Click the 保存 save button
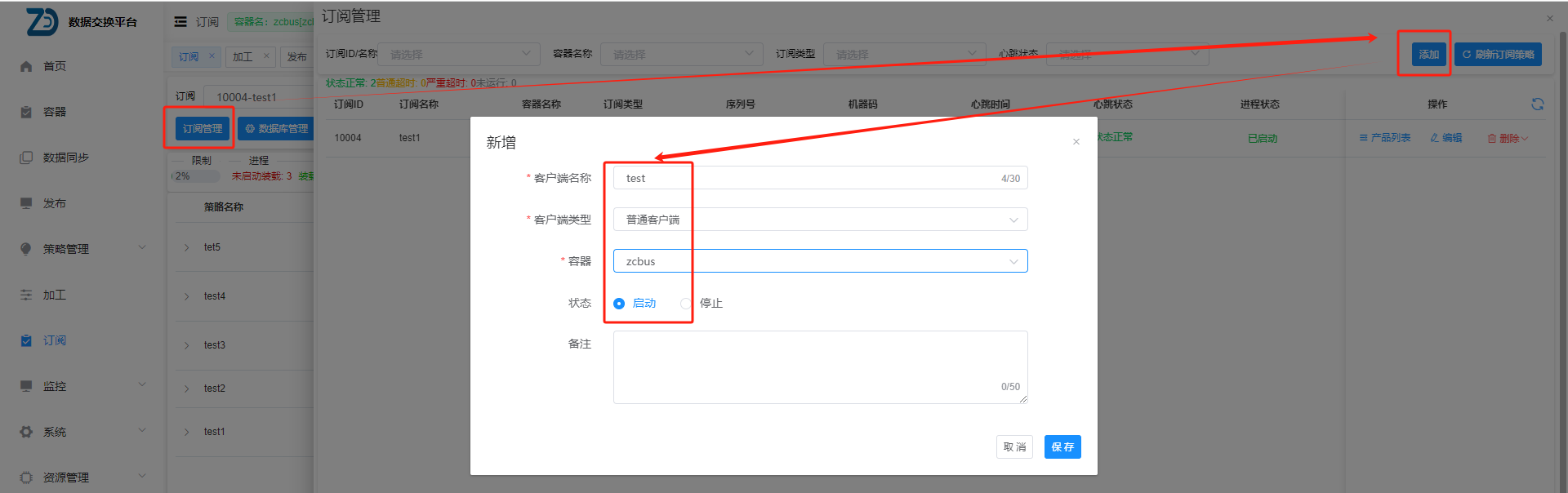The image size is (1568, 493). tap(1062, 447)
